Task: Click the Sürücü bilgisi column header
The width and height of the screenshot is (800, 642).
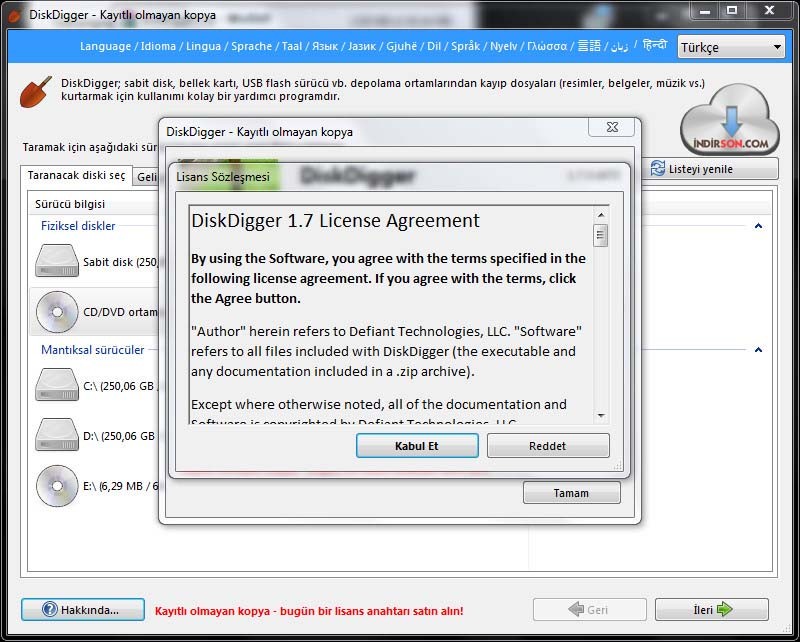Action: pyautogui.click(x=70, y=204)
